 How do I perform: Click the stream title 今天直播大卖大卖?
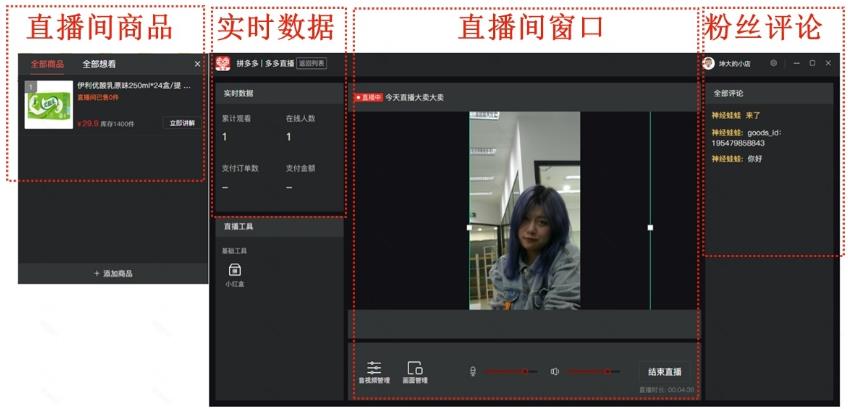(x=414, y=98)
